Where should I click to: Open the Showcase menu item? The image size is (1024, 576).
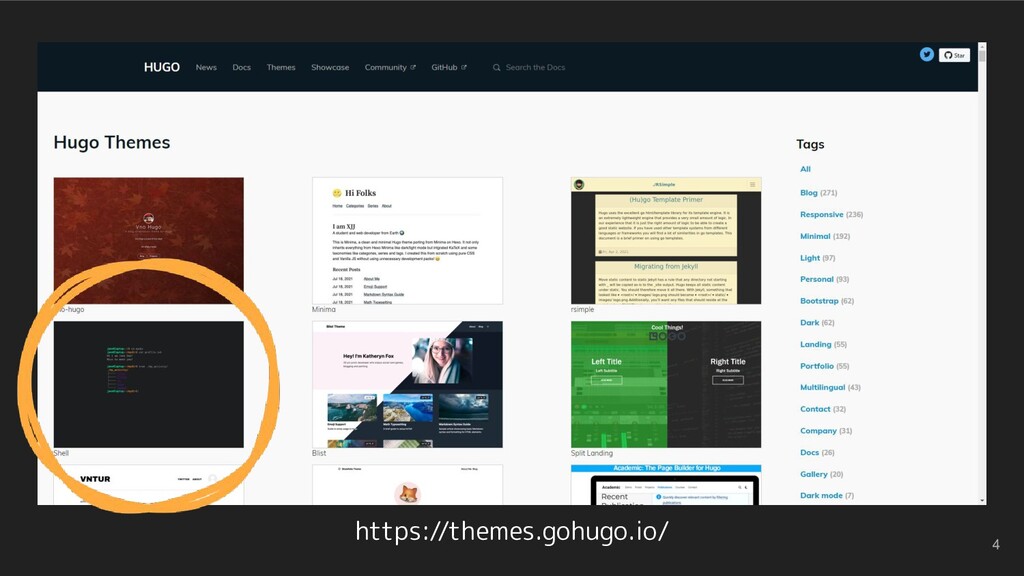tap(330, 67)
